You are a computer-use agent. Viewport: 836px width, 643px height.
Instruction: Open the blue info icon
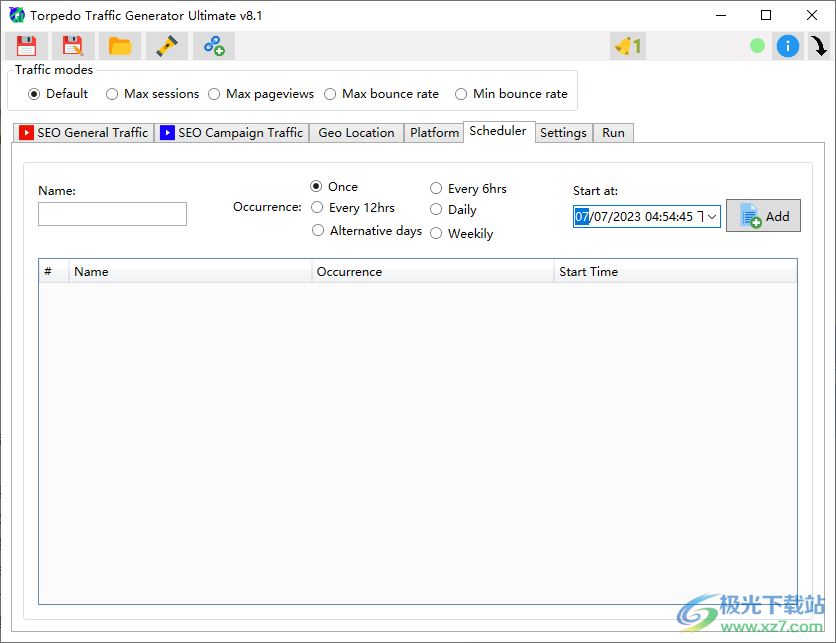787,46
